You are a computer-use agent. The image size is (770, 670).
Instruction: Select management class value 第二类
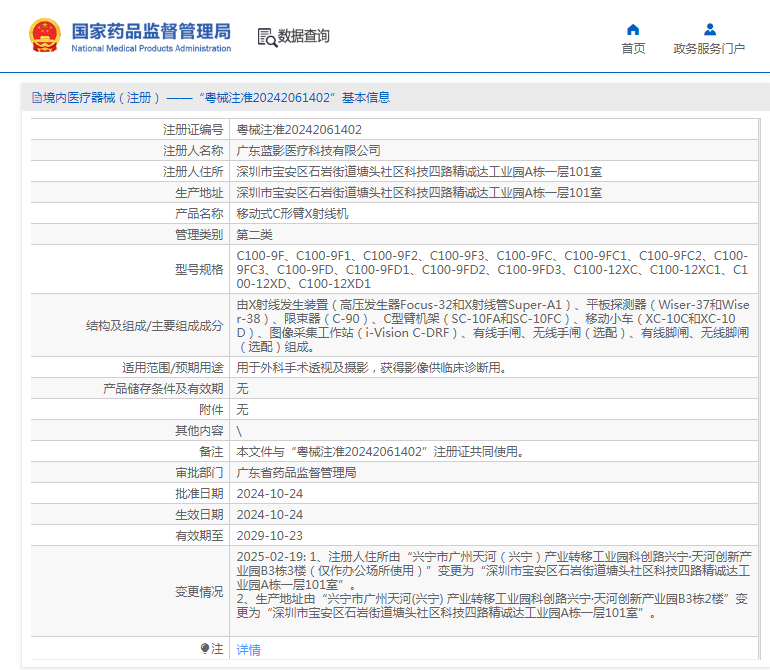click(x=254, y=235)
